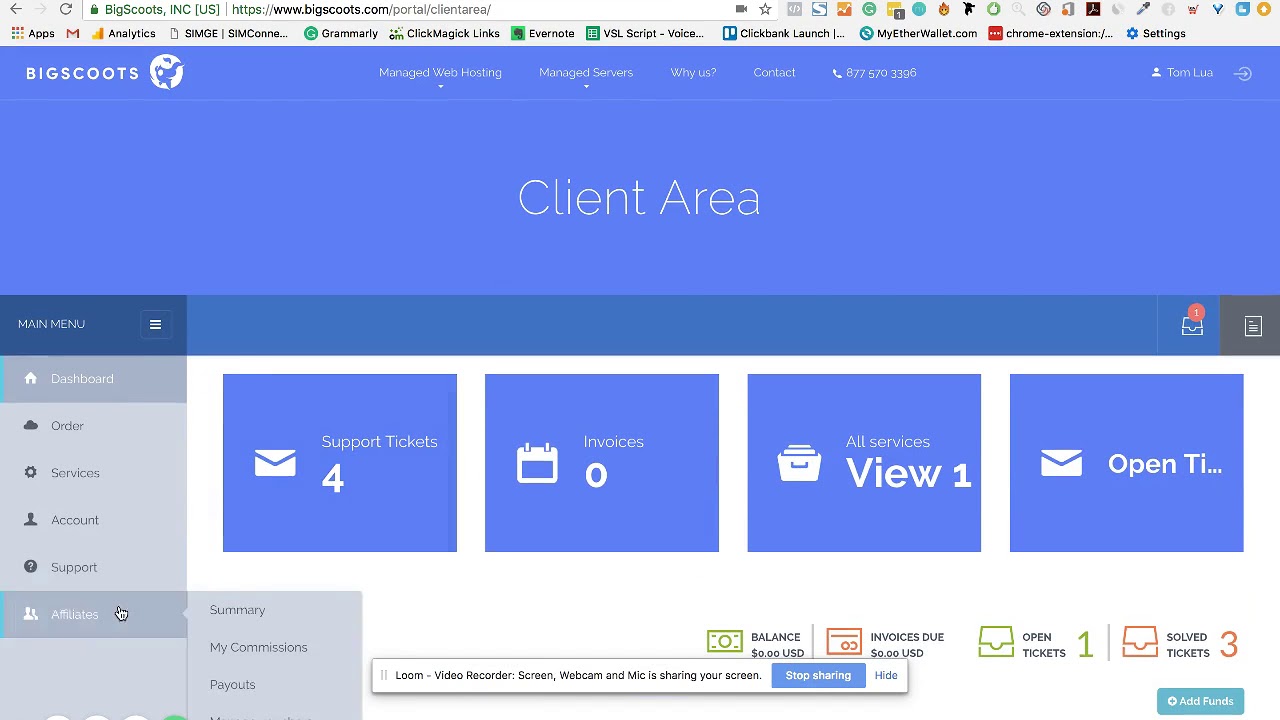1280x720 pixels.
Task: Select Dashboard in the sidebar
Action: [93, 379]
